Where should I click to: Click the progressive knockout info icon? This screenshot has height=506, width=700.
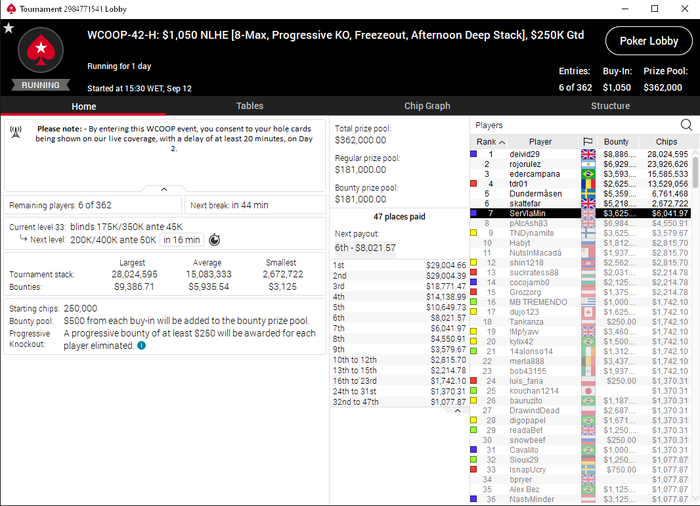tap(142, 345)
